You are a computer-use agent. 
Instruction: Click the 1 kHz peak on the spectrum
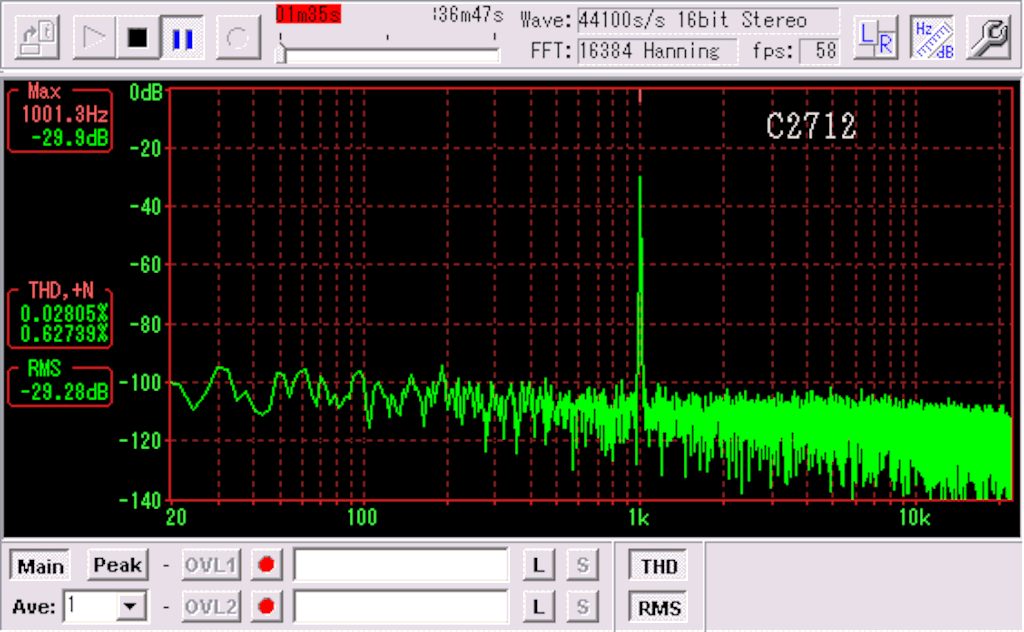tap(640, 178)
